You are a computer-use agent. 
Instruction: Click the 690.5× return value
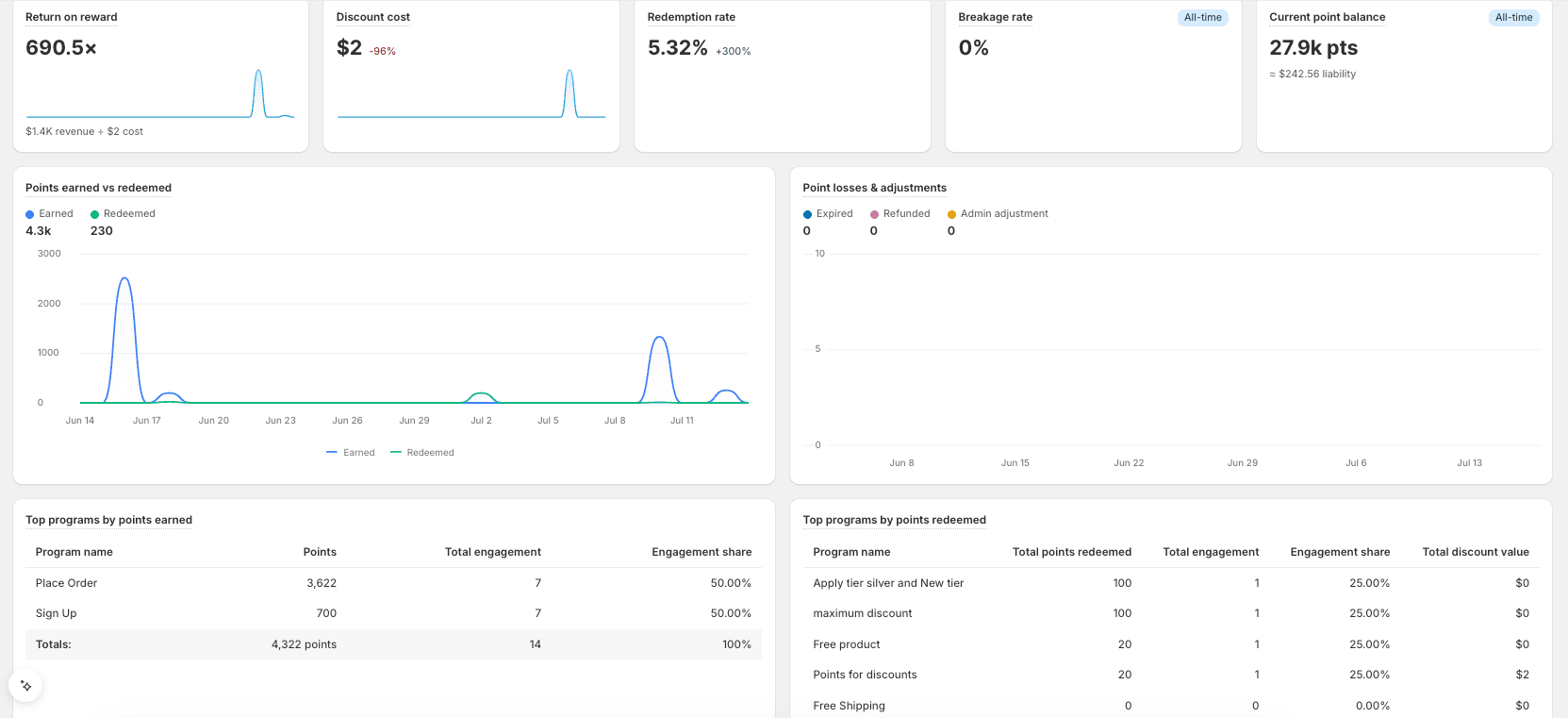pyautogui.click(x=61, y=48)
